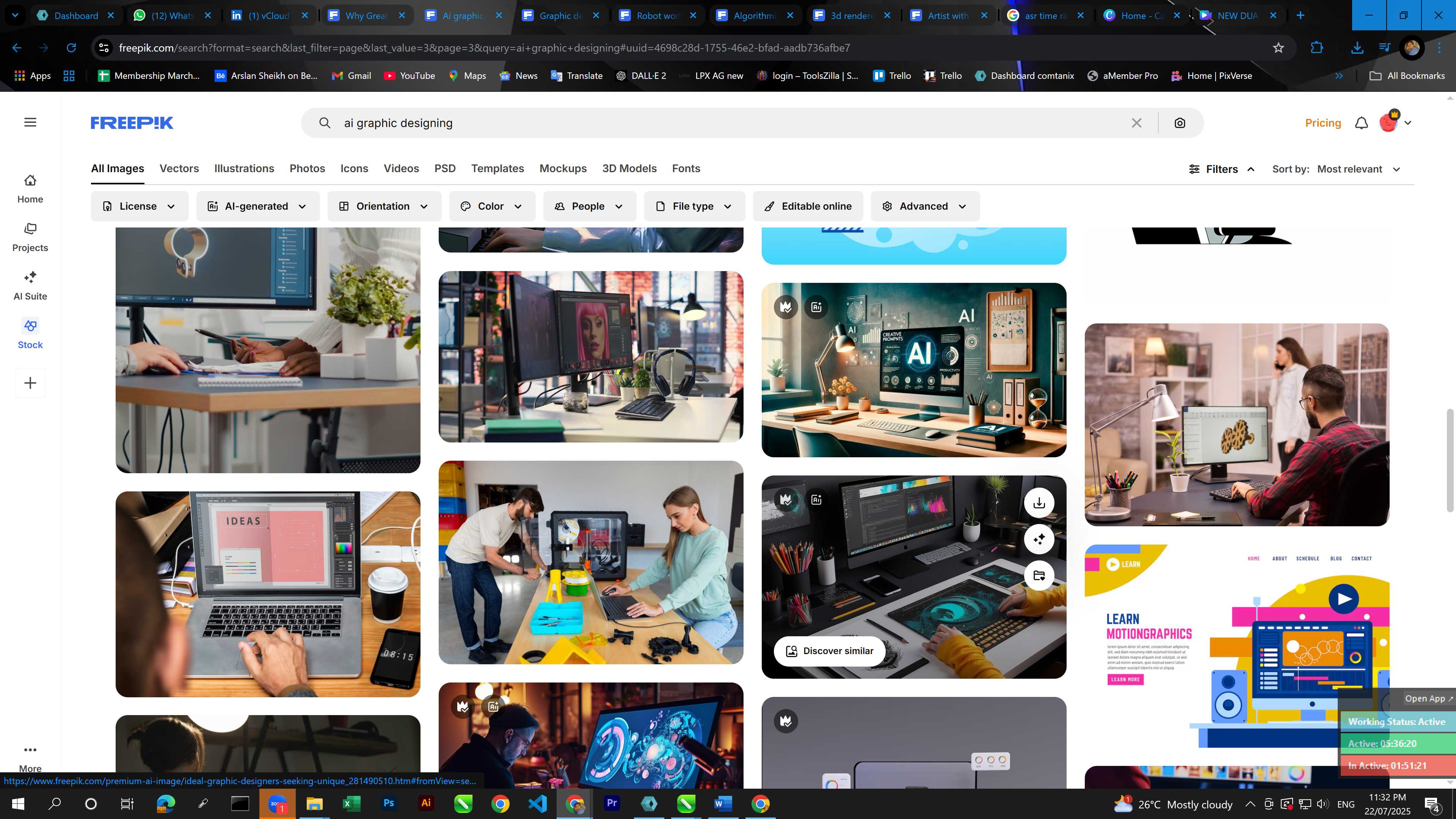
Task: Open Photoshop from the taskbar
Action: 388,803
